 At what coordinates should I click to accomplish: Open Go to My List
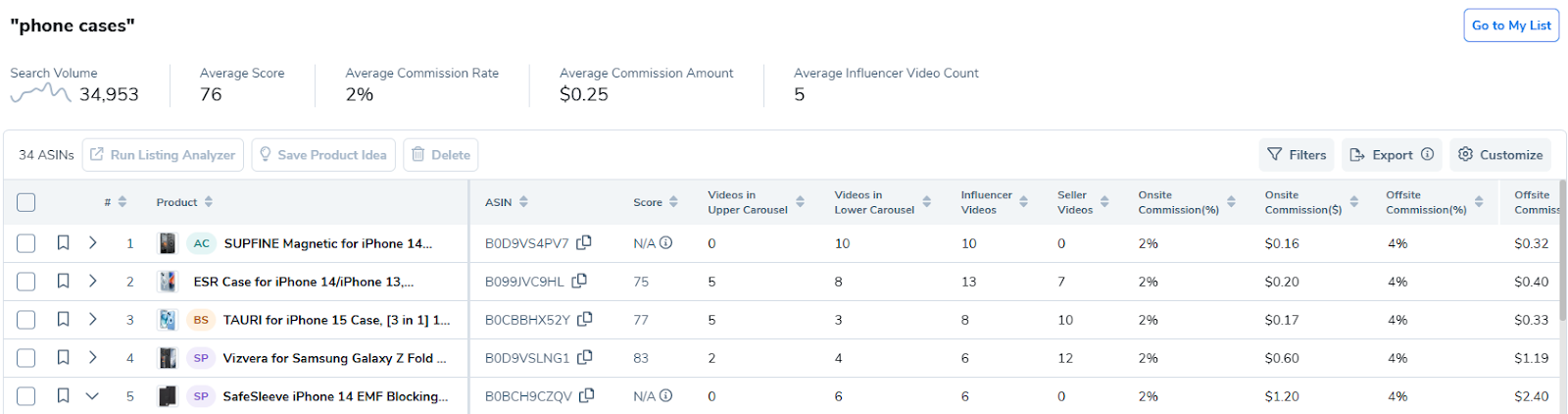click(x=1511, y=26)
